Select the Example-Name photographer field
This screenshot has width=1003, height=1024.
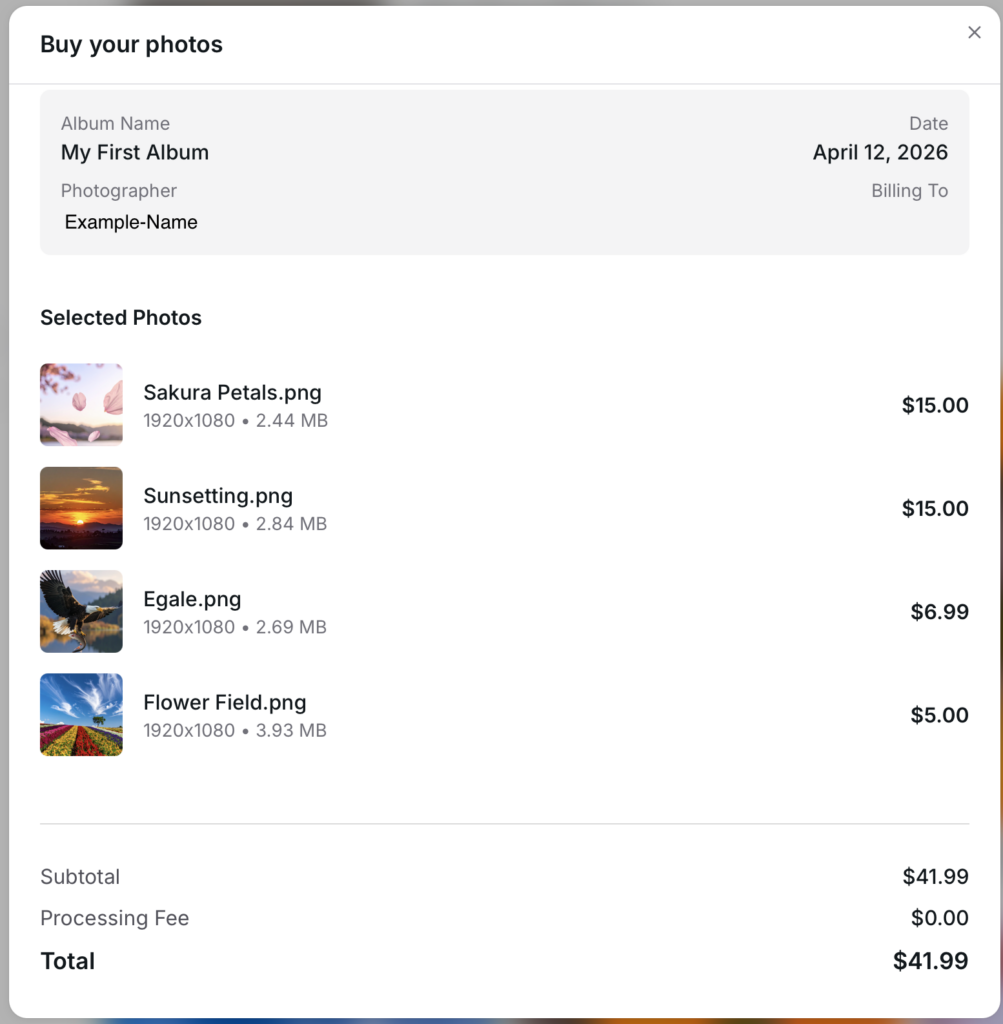[x=131, y=222]
